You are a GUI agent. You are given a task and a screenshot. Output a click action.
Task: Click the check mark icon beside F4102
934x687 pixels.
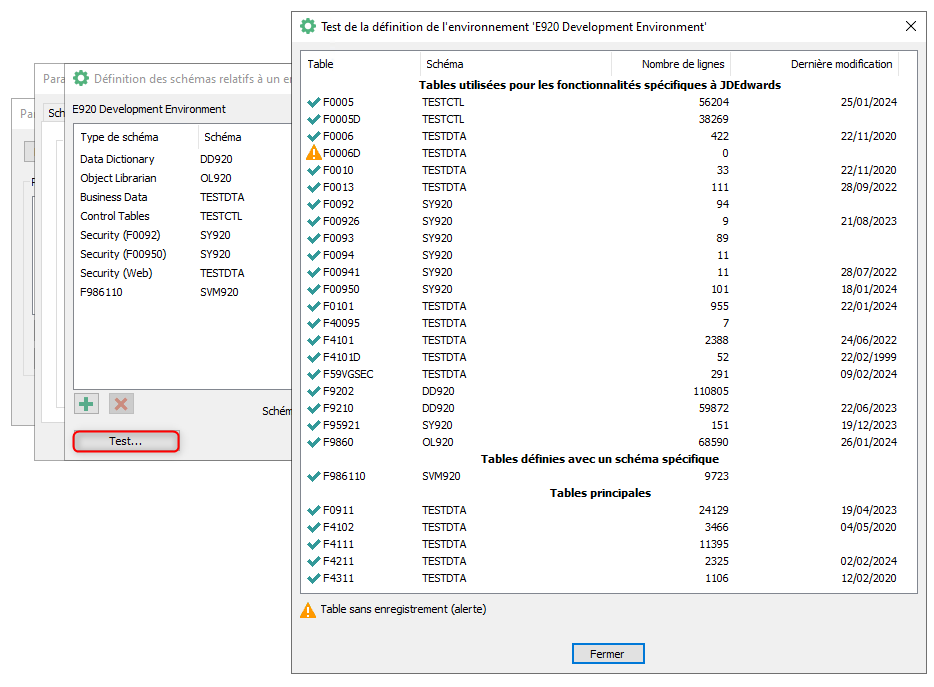(x=313, y=527)
